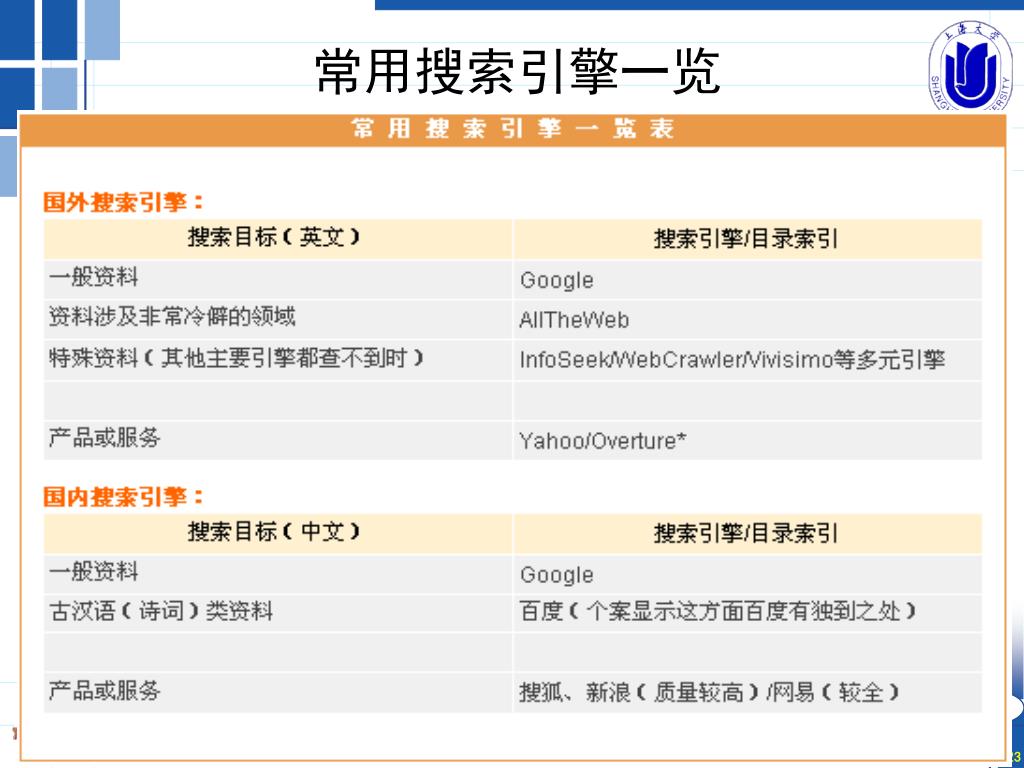The image size is (1024, 768).
Task: Select the cell 古汉语（诗词）类资料
Action: click(x=278, y=613)
